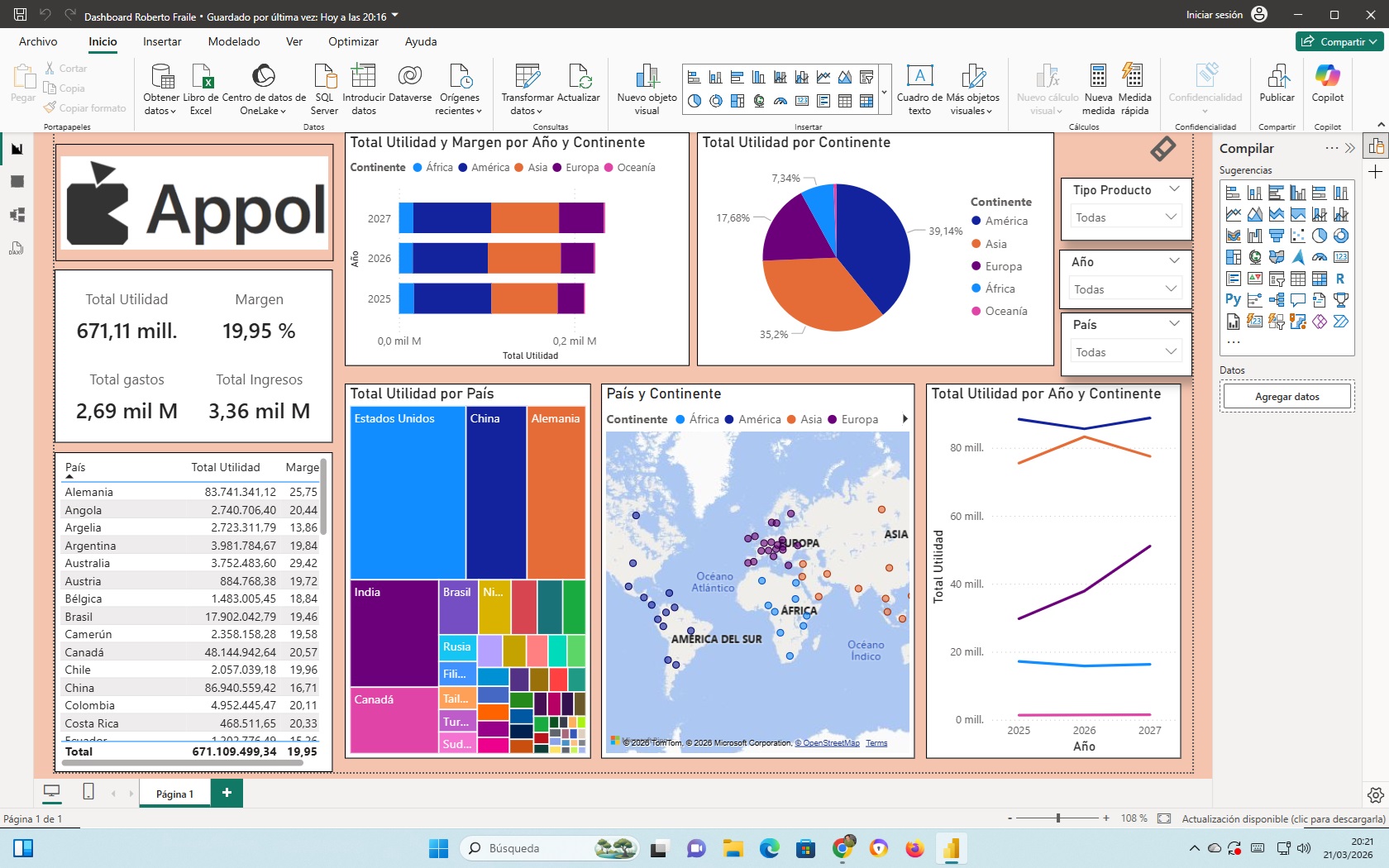1389x868 pixels.
Task: Adjust the zoom slider at bottom right
Action: [x=1058, y=819]
